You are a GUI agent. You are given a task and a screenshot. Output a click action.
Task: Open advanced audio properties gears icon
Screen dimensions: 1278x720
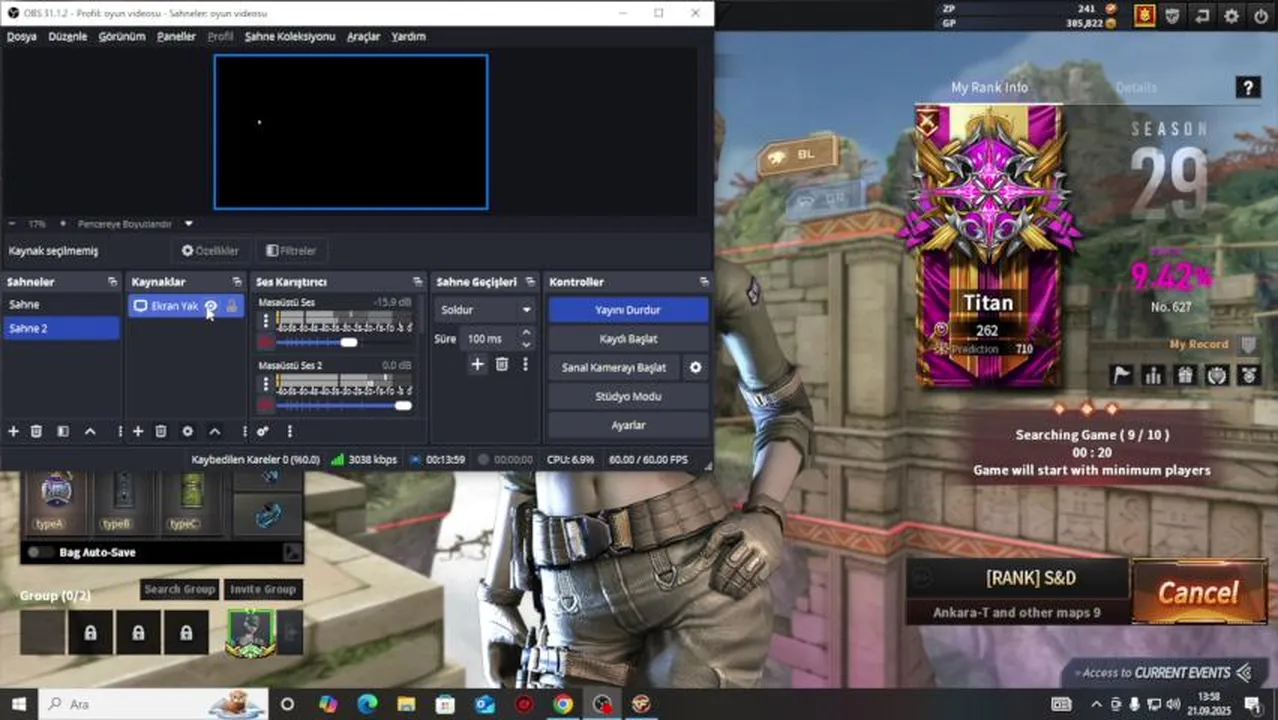(x=263, y=431)
